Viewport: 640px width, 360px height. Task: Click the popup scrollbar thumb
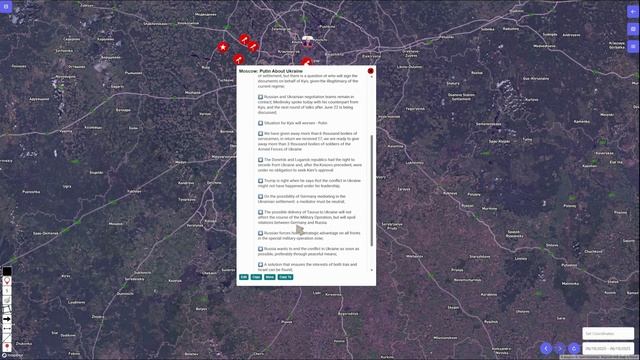tap(371, 191)
